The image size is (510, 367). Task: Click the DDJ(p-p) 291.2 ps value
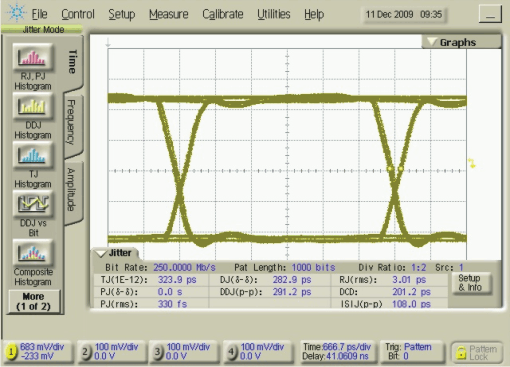[292, 292]
